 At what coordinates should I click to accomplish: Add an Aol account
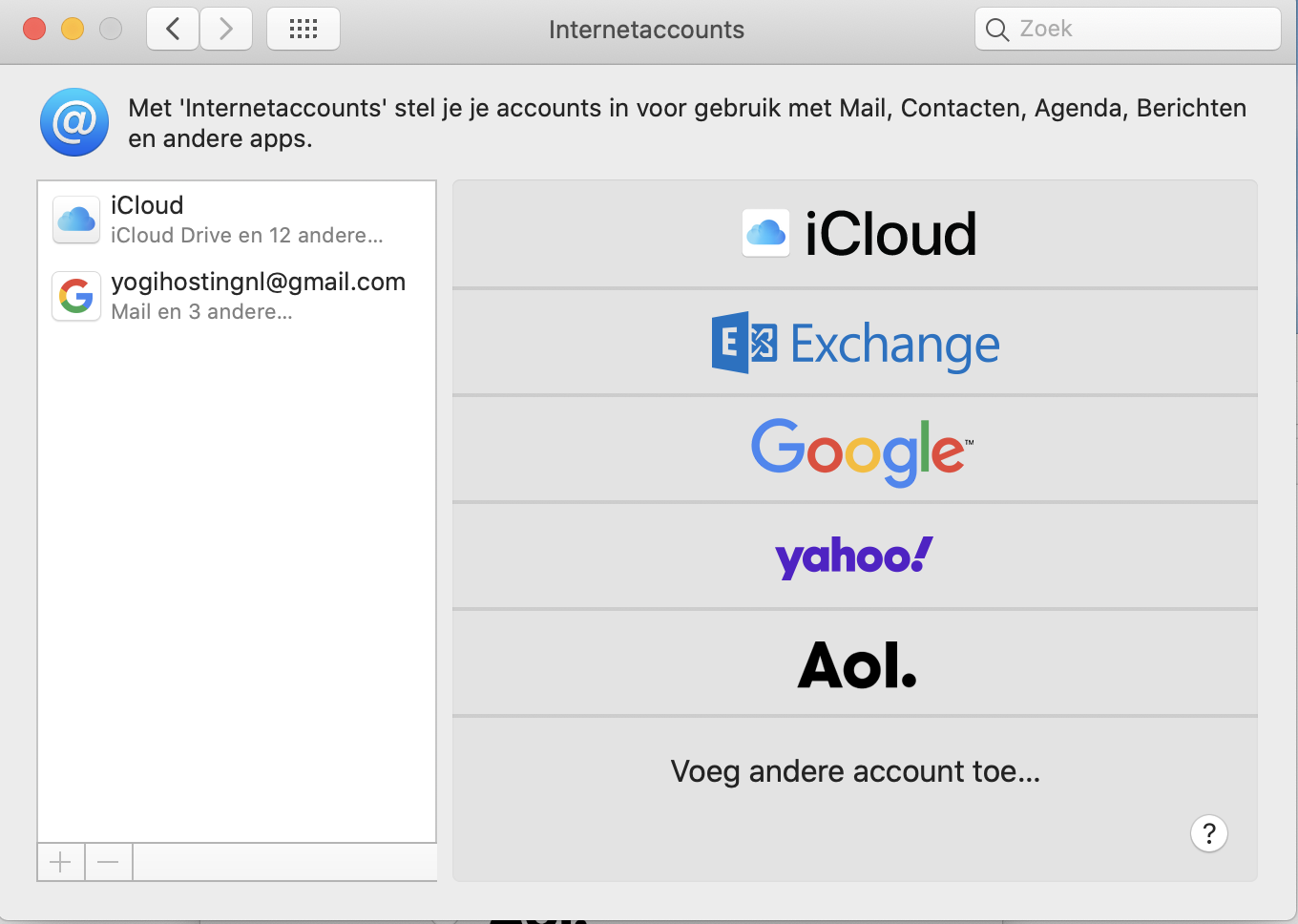click(x=855, y=663)
